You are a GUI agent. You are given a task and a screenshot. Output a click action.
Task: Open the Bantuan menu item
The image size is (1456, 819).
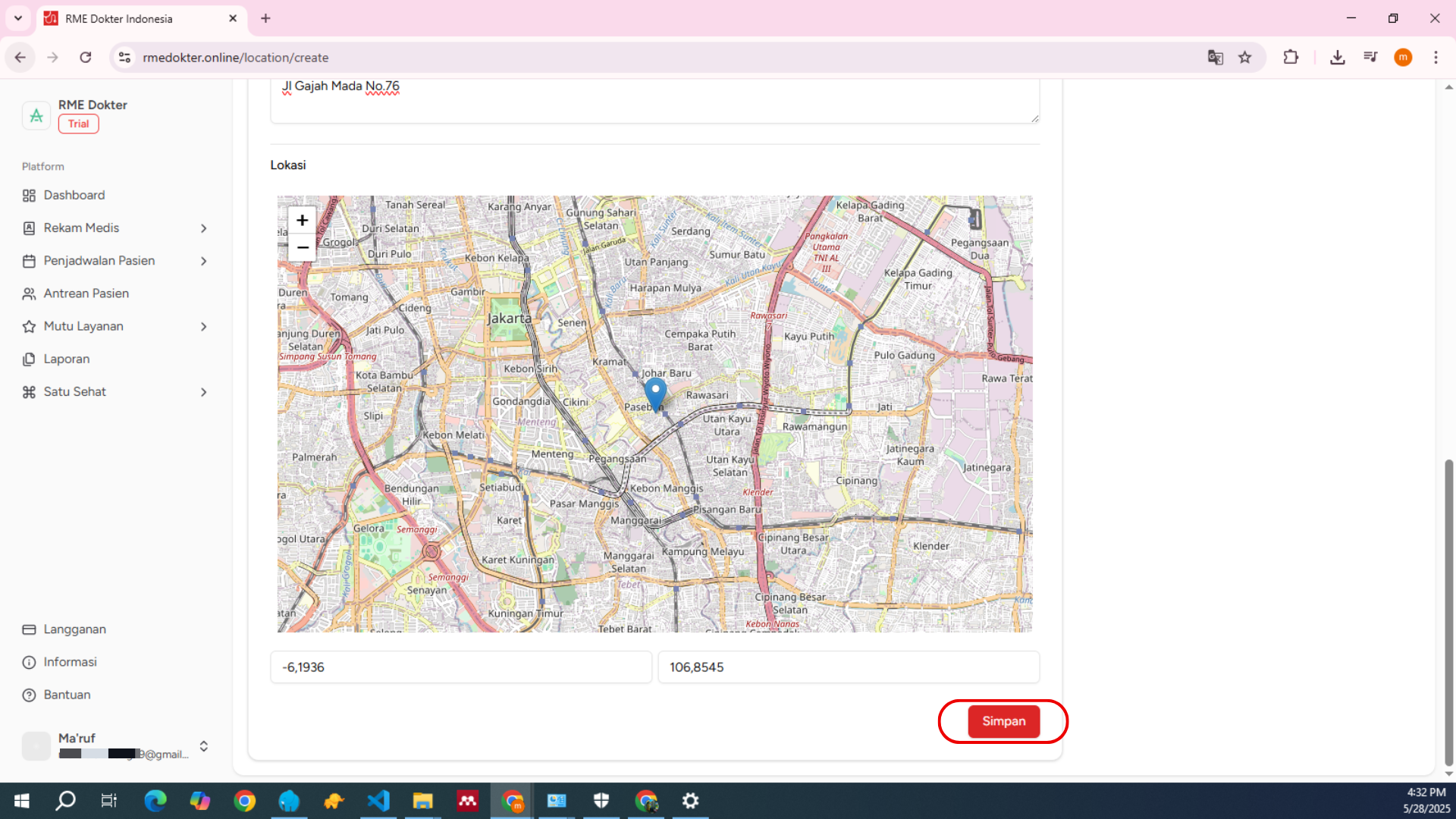tap(67, 695)
